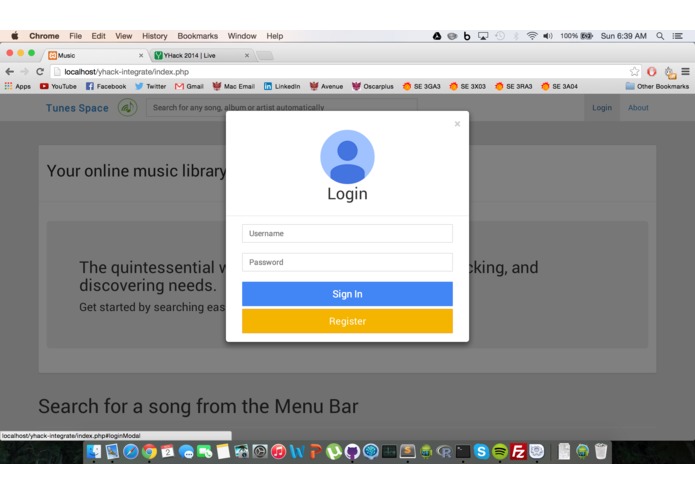This screenshot has height=494, width=695.
Task: Open the Apple menu
Action: pyautogui.click(x=15, y=36)
